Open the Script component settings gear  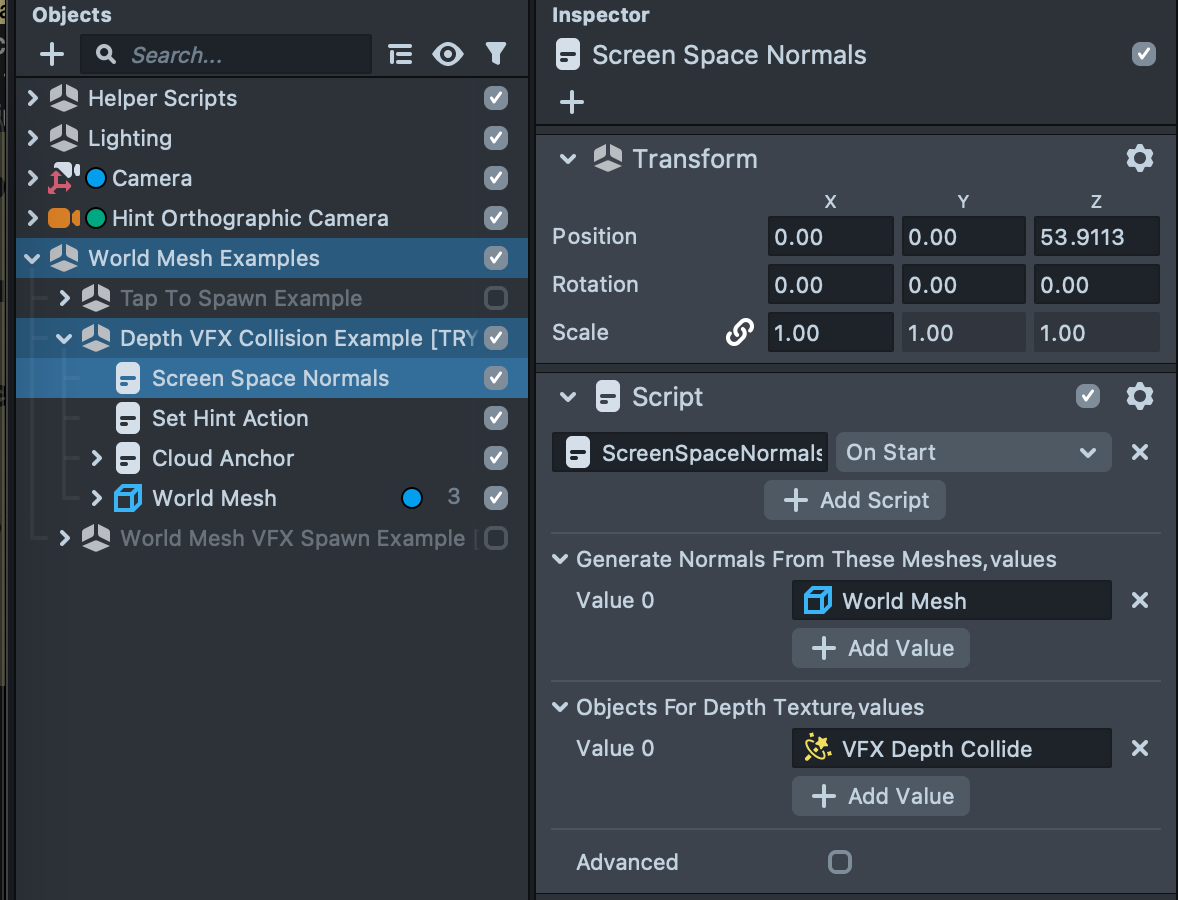pos(1139,397)
